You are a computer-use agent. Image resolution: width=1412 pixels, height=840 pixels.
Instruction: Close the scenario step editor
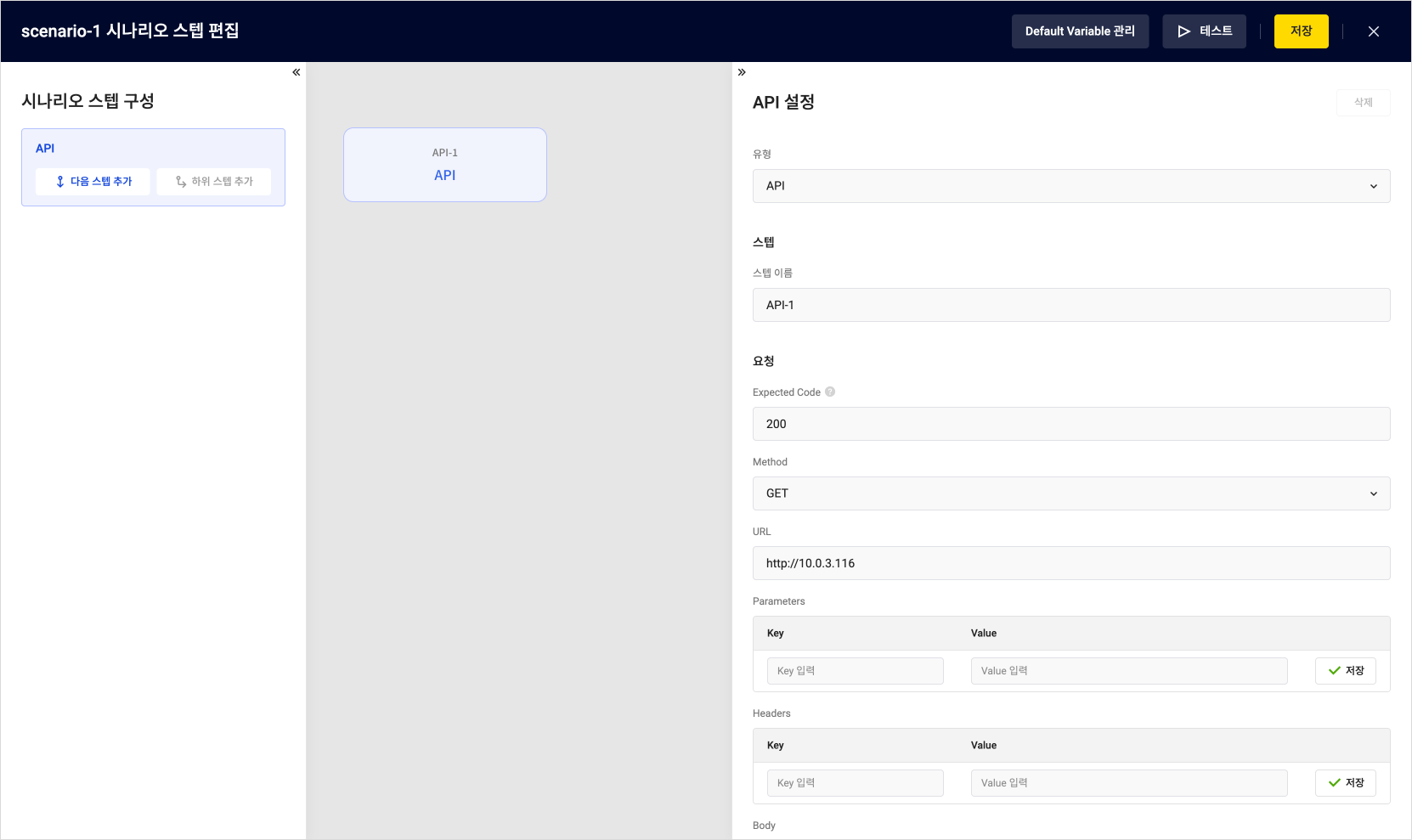click(1374, 31)
